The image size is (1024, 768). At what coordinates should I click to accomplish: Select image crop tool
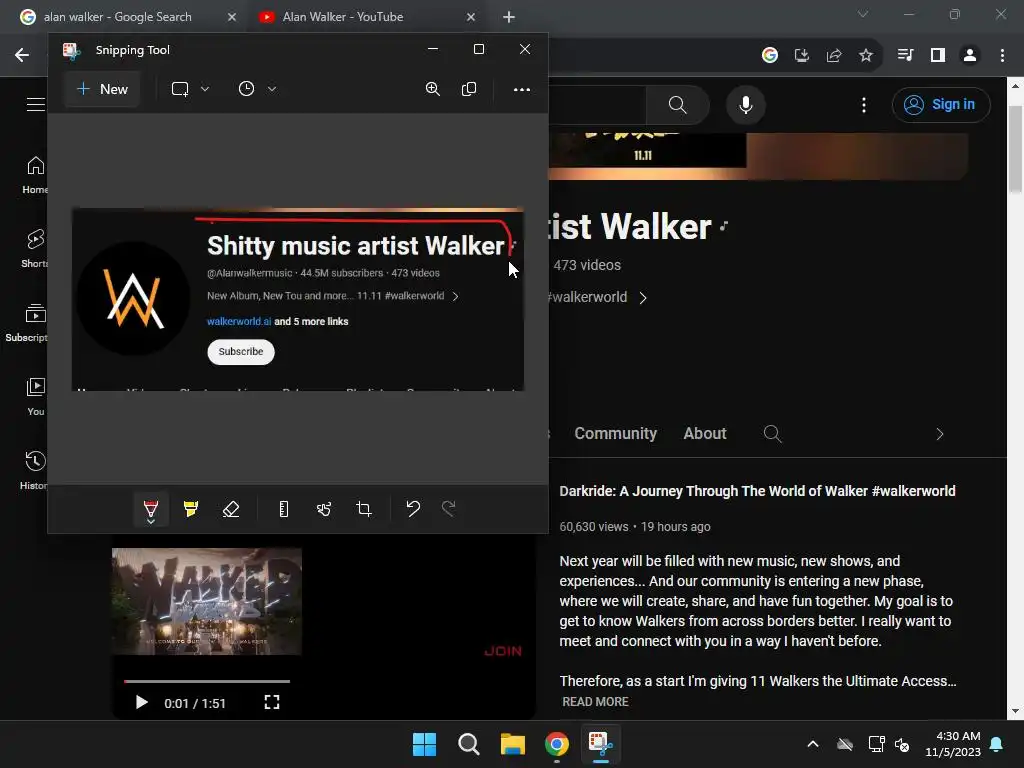[364, 509]
